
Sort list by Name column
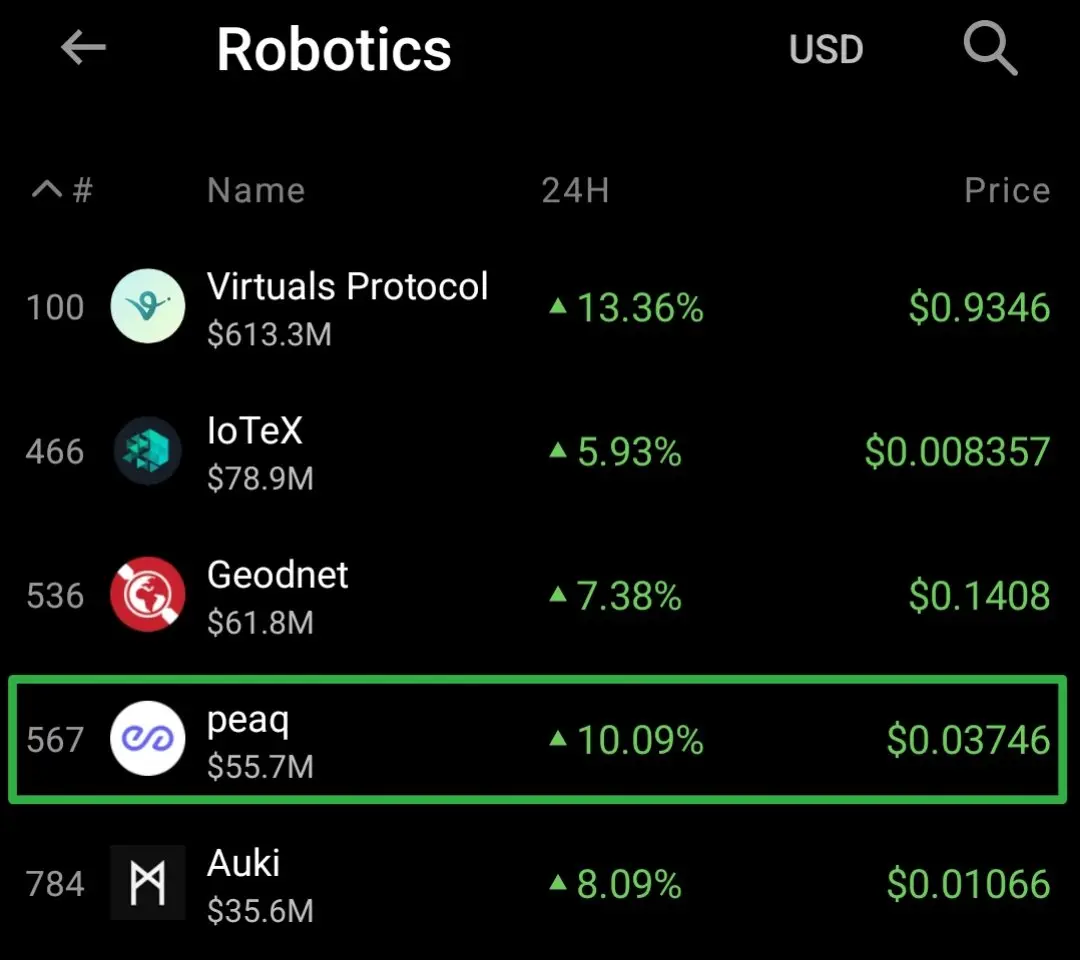click(x=256, y=190)
